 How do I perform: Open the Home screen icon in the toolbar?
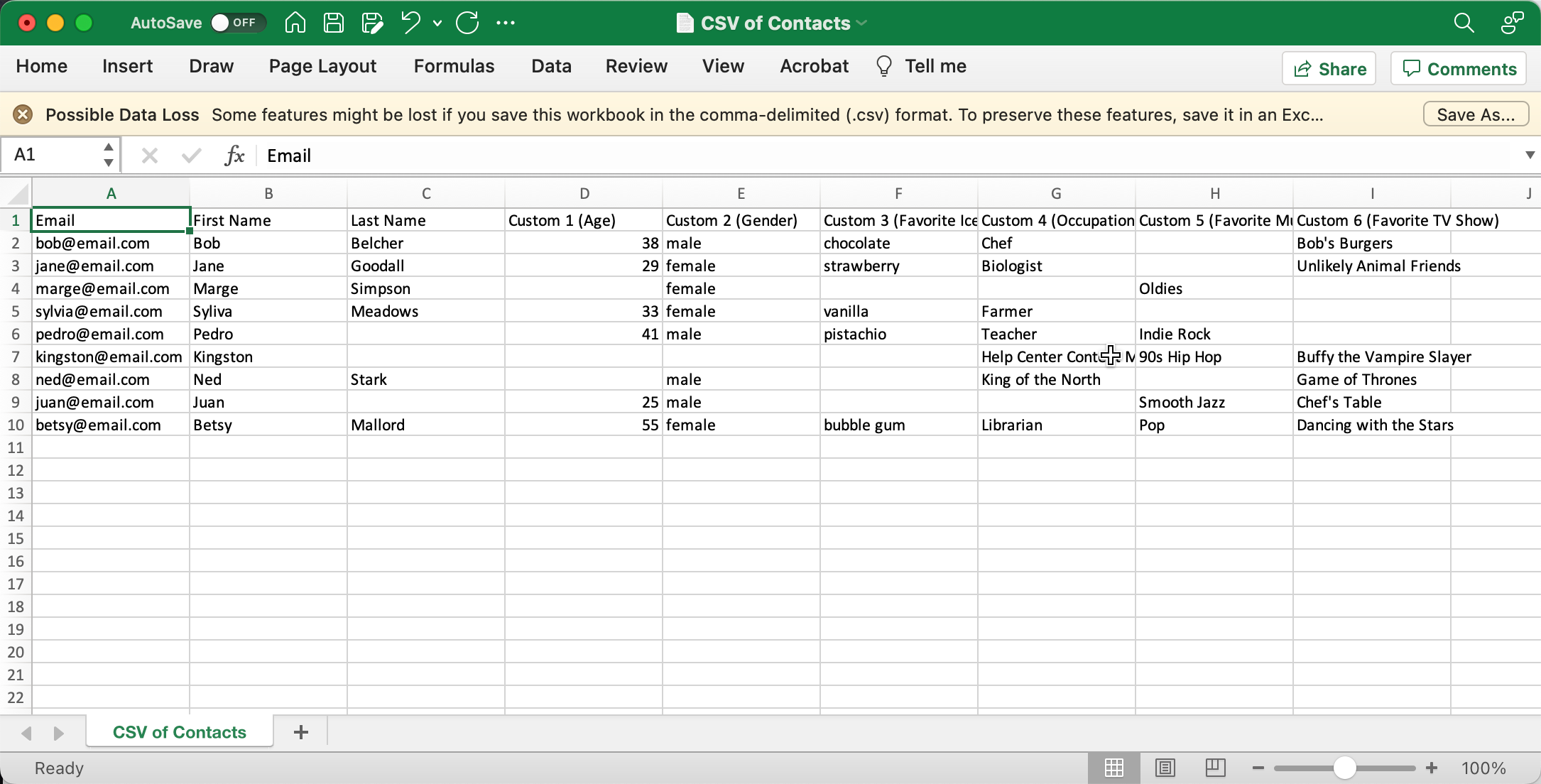pyautogui.click(x=295, y=23)
